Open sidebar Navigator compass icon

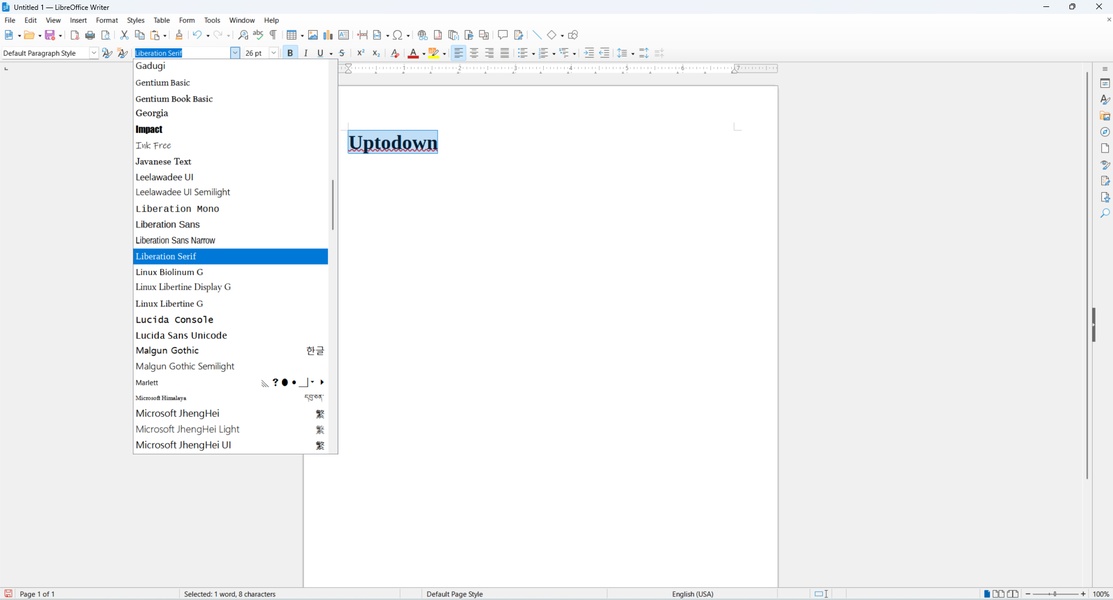[1104, 132]
